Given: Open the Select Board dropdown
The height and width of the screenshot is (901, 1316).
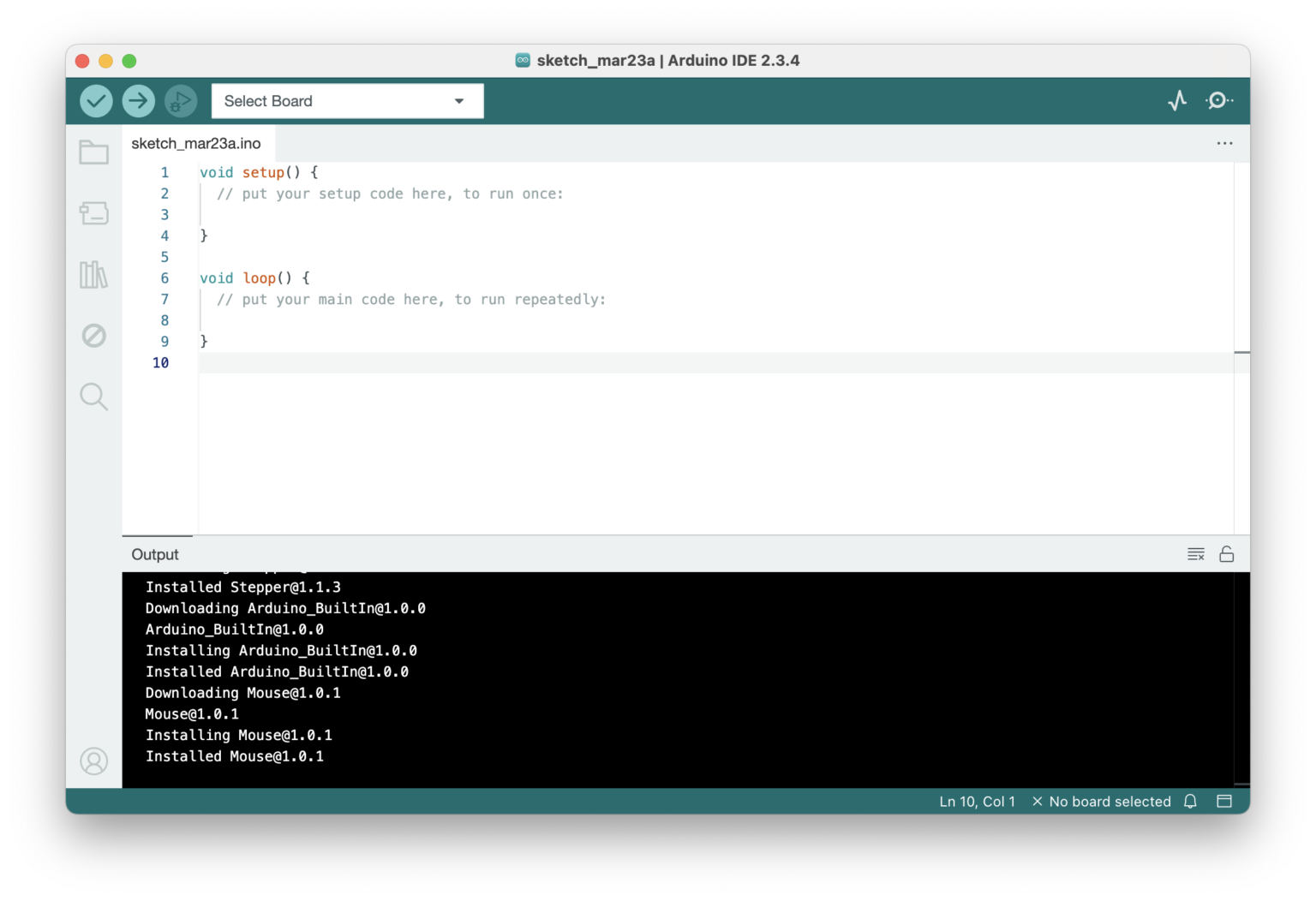Looking at the screenshot, I should [347, 100].
